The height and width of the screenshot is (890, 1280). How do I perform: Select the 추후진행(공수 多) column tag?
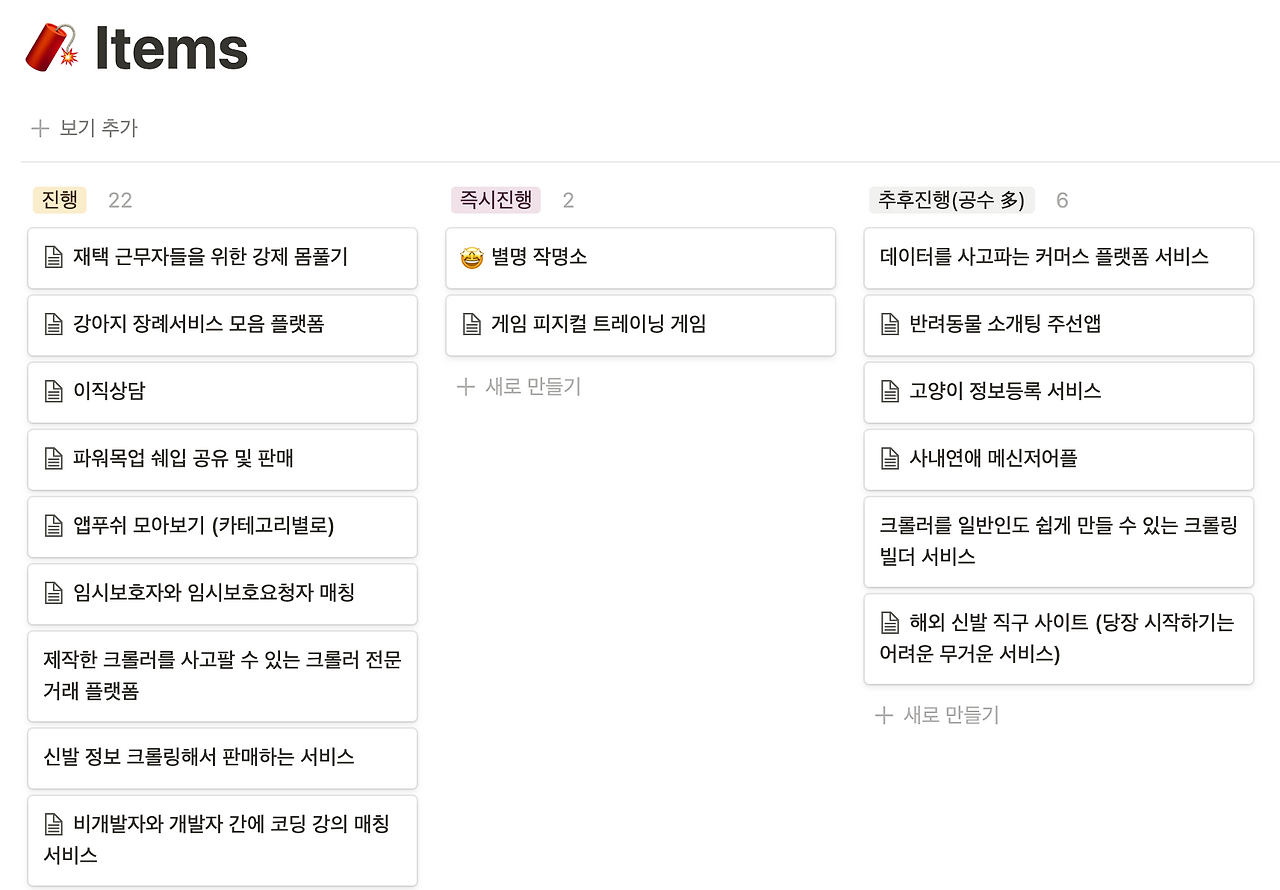tap(951, 200)
